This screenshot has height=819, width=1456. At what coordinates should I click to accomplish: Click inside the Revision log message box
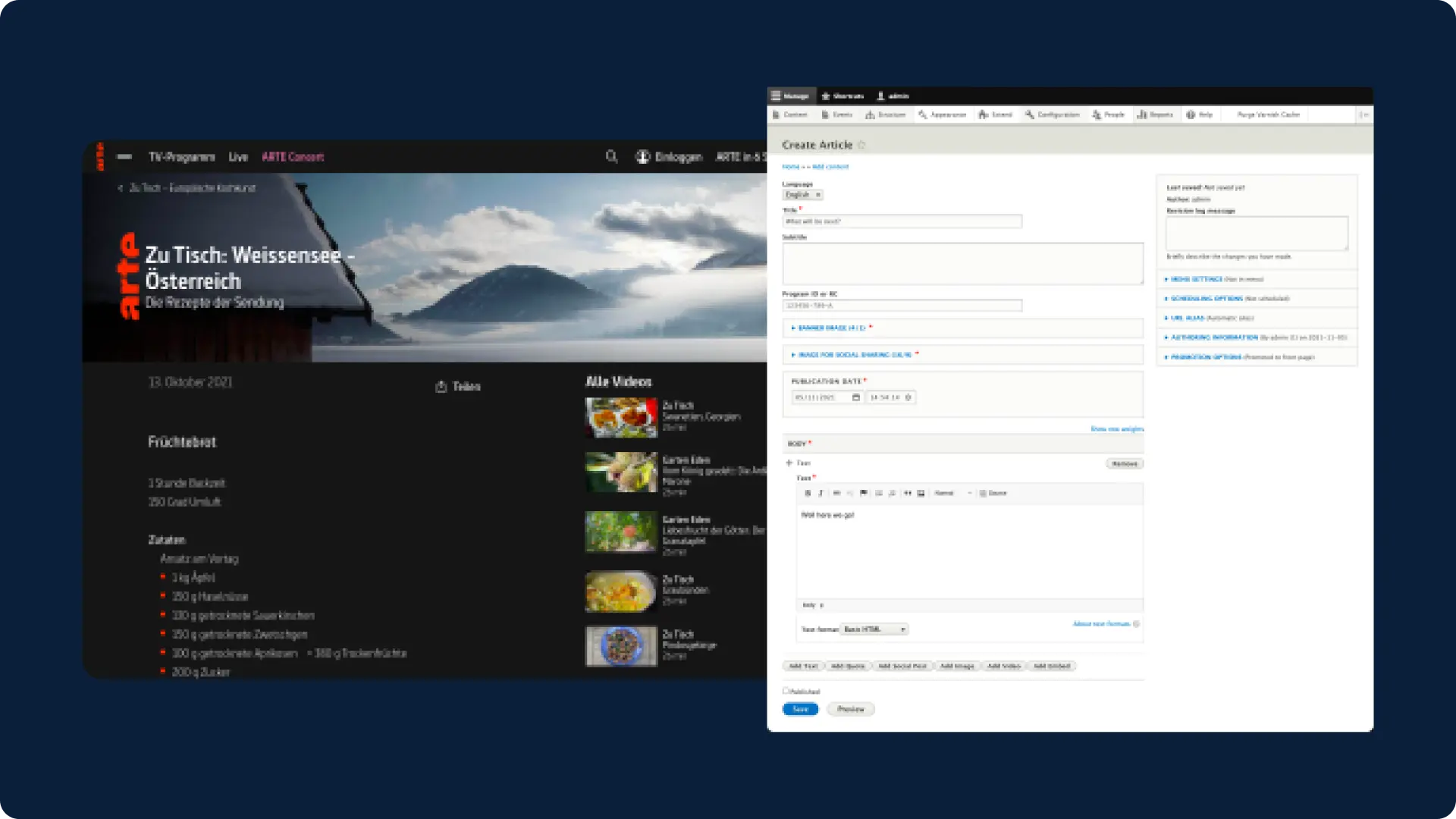tap(1257, 233)
